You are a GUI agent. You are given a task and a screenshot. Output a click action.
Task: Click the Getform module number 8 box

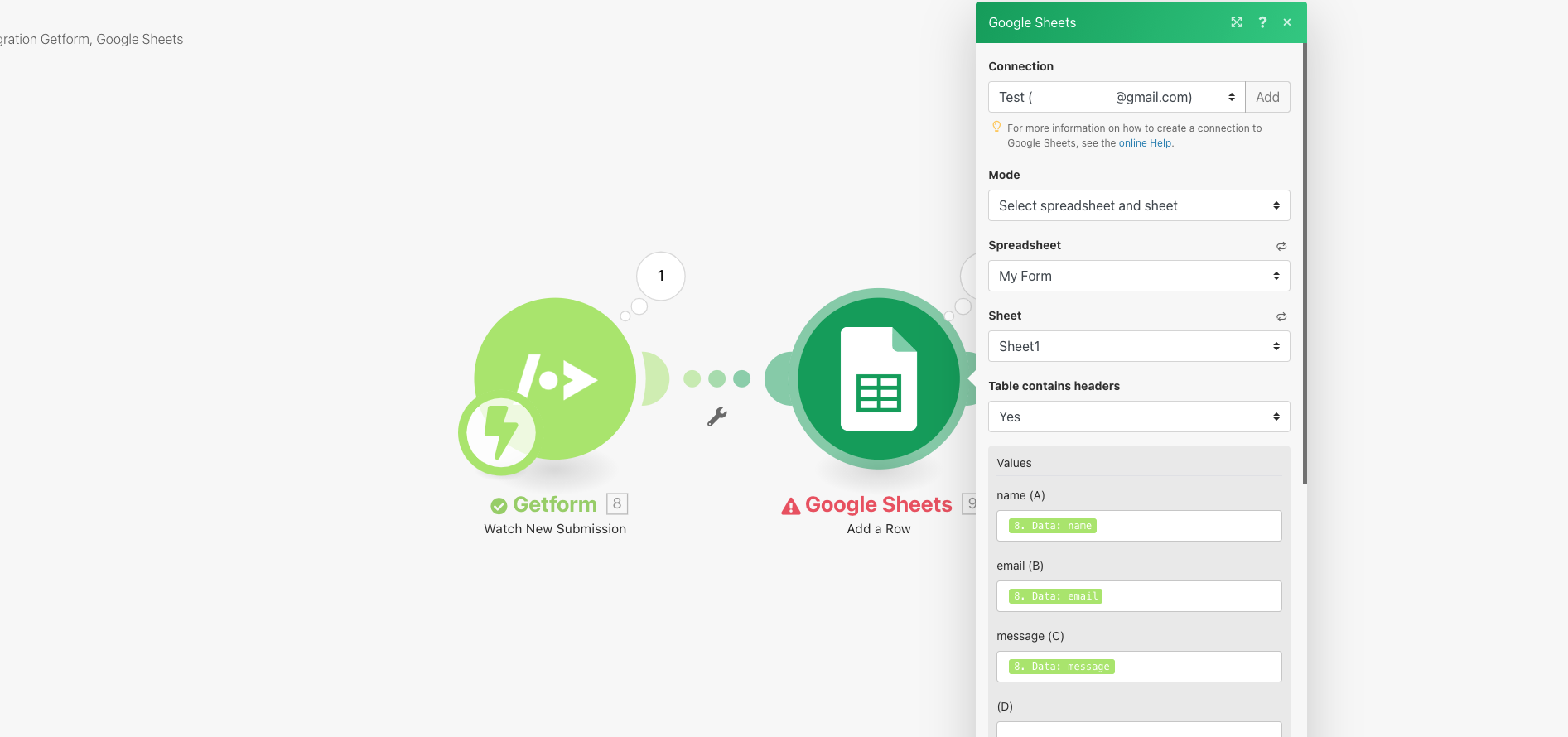[x=617, y=503]
